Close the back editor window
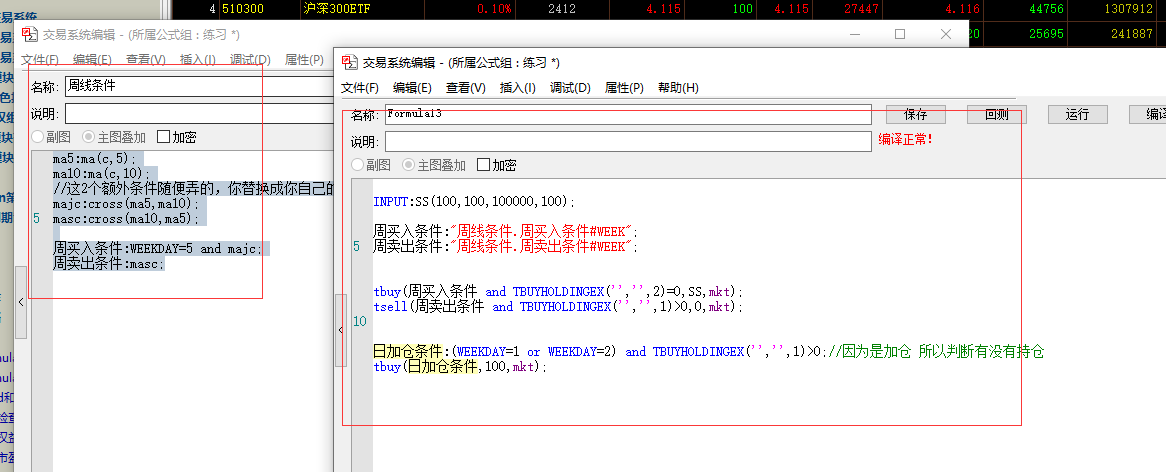 [946, 33]
